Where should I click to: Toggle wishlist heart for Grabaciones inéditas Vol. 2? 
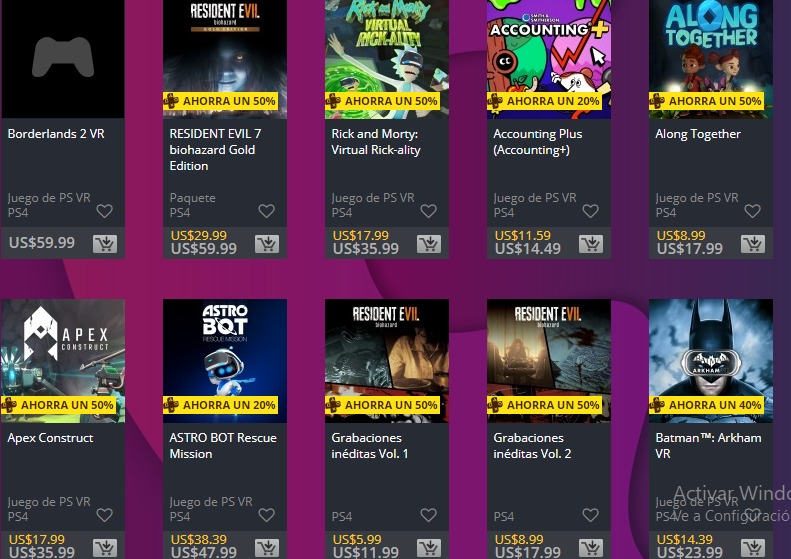point(590,515)
